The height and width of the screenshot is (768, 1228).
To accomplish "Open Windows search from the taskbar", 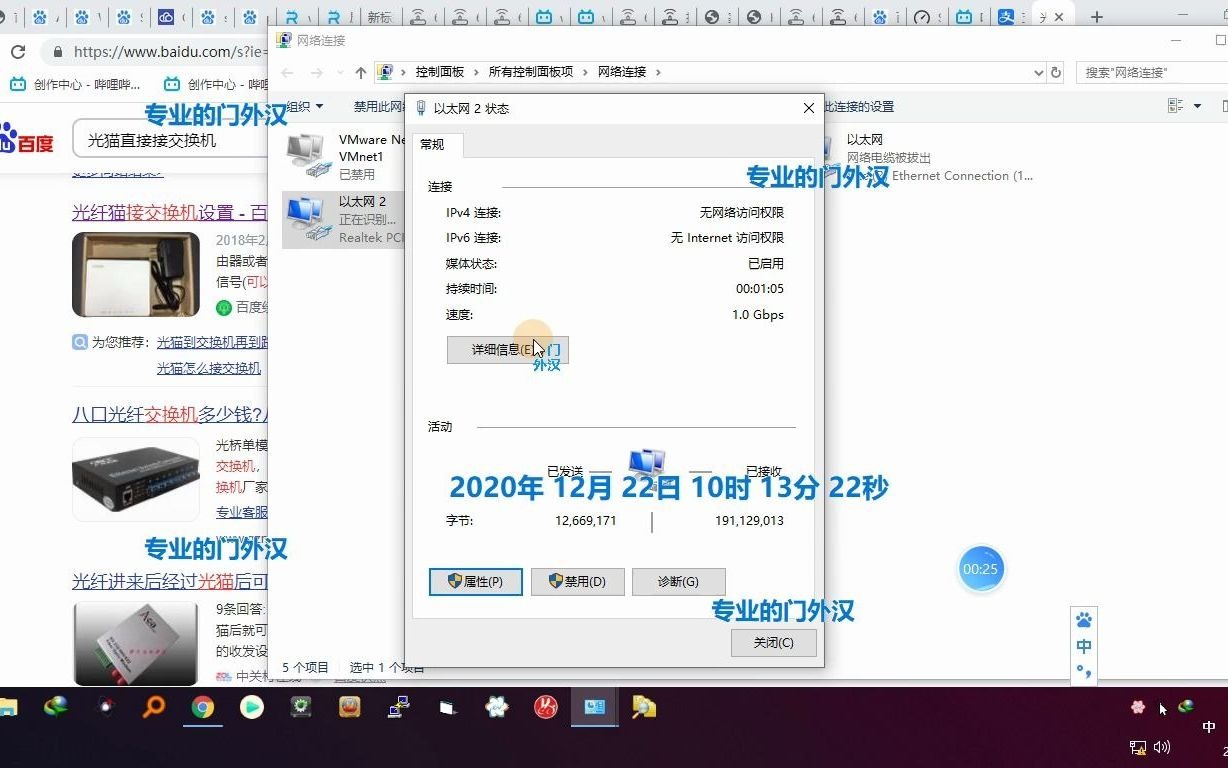I will coord(153,707).
